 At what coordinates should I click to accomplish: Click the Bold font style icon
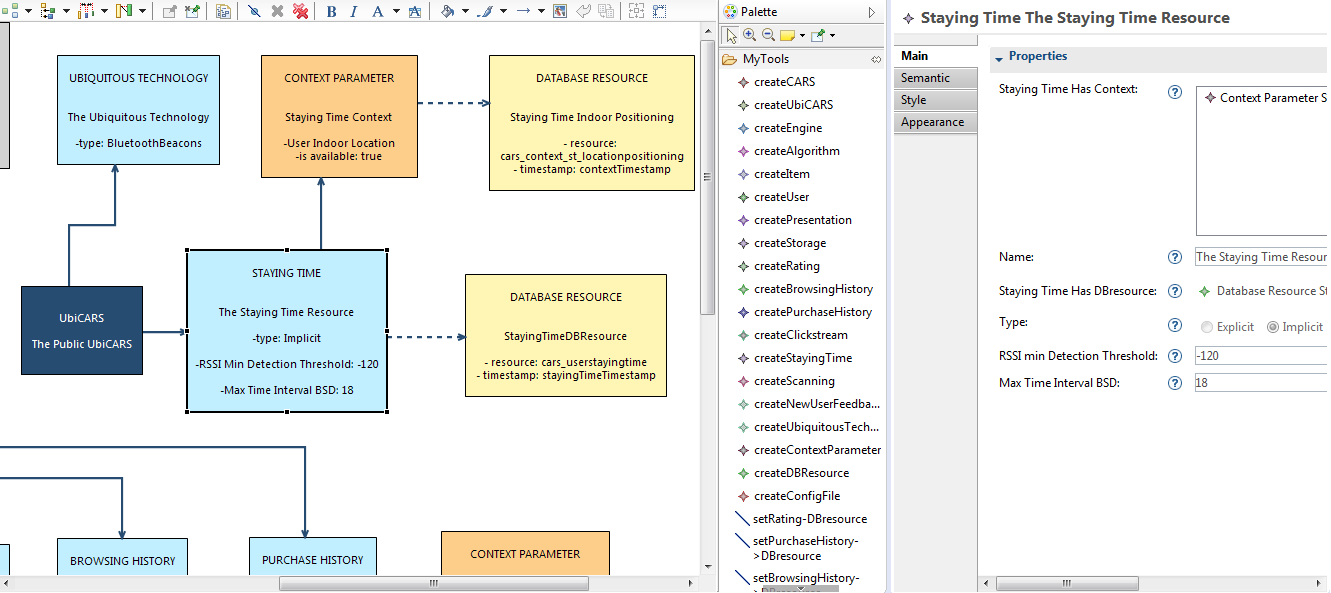[x=331, y=11]
